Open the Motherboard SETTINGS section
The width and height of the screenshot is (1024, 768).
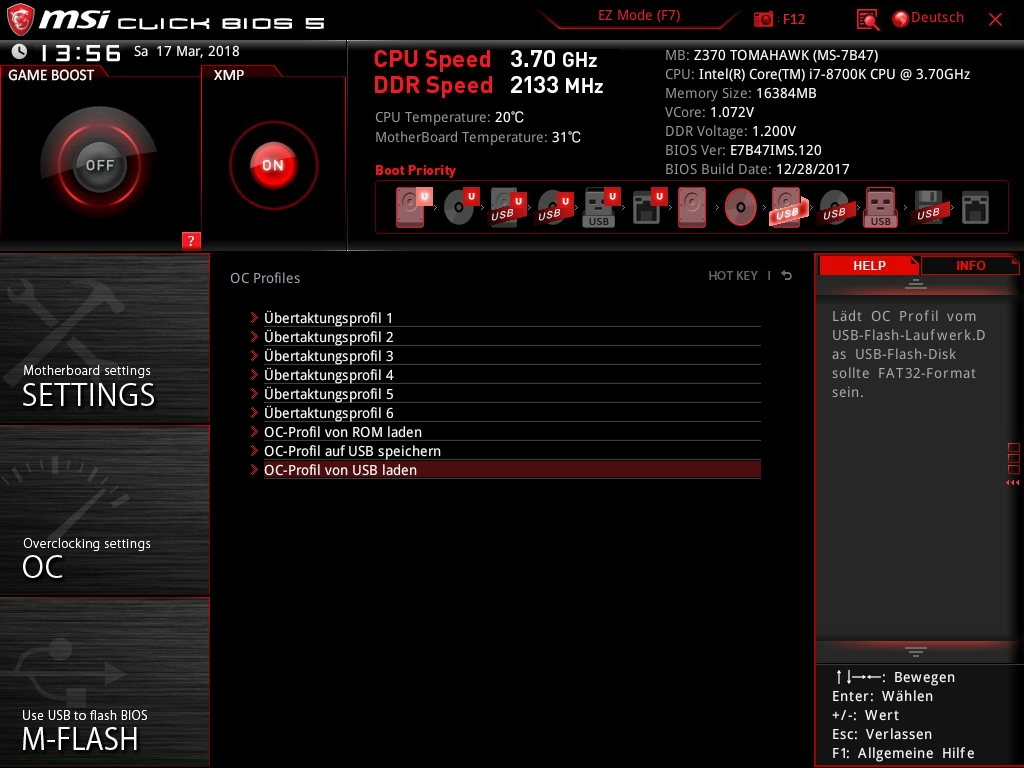[104, 338]
